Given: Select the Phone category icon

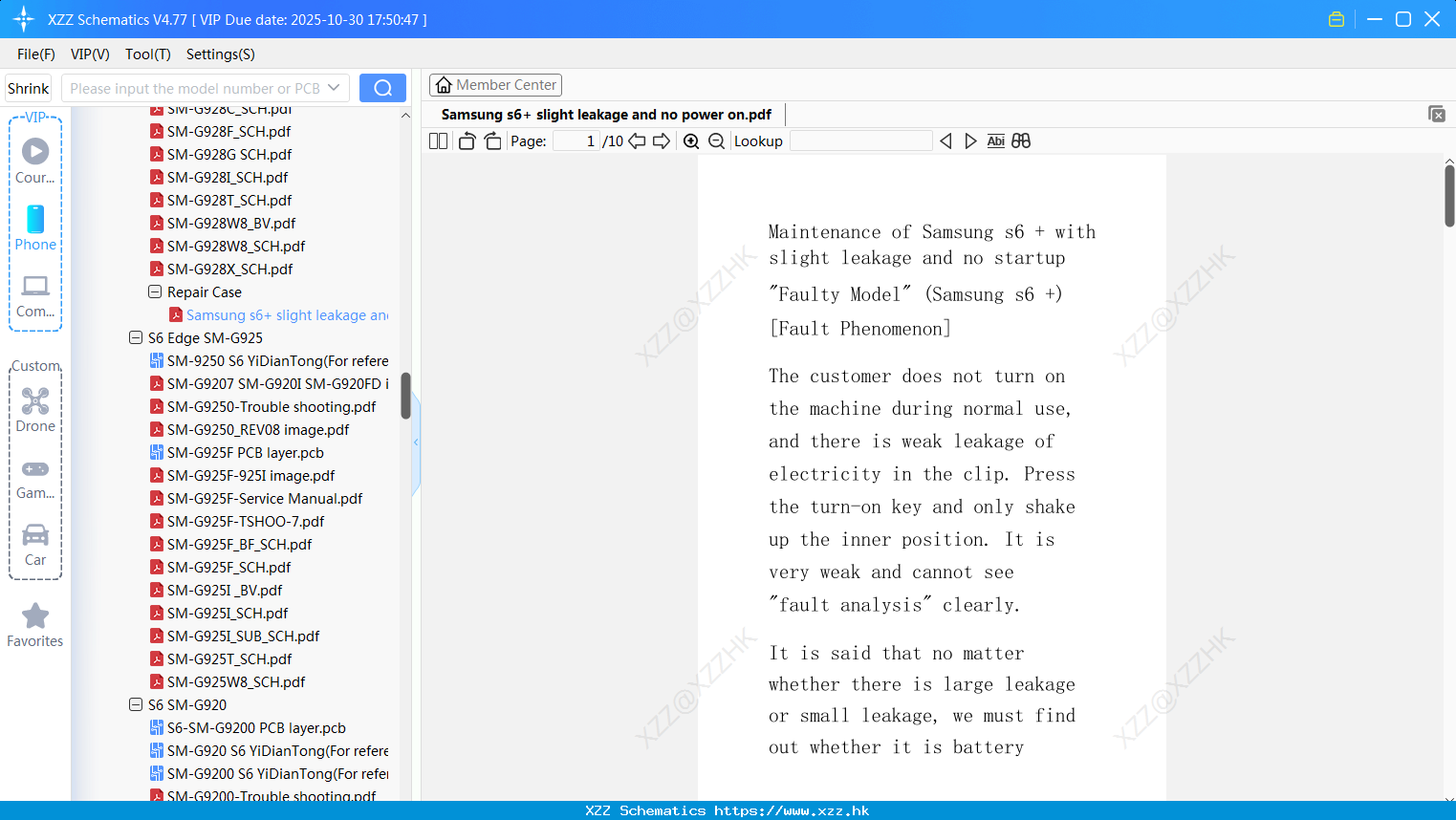Looking at the screenshot, I should click(35, 227).
